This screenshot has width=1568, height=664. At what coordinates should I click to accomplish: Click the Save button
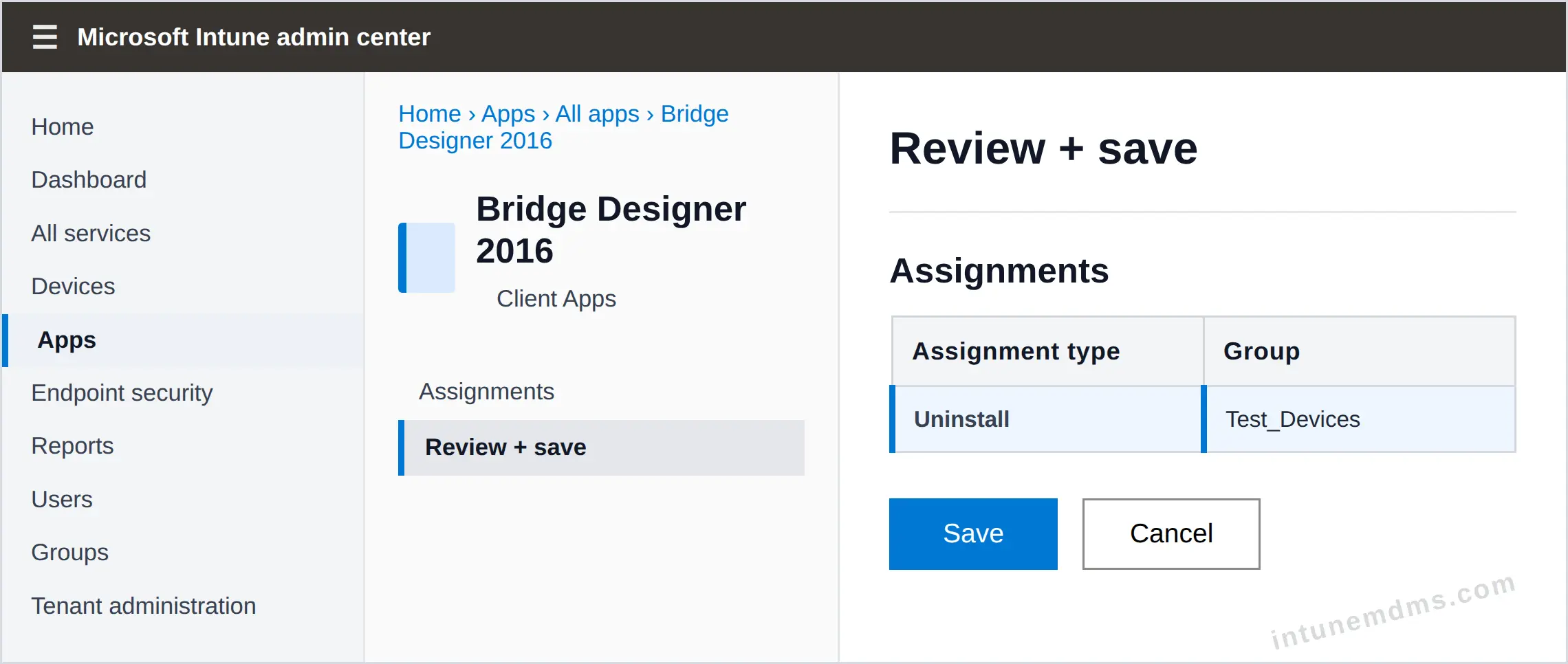tap(973, 534)
